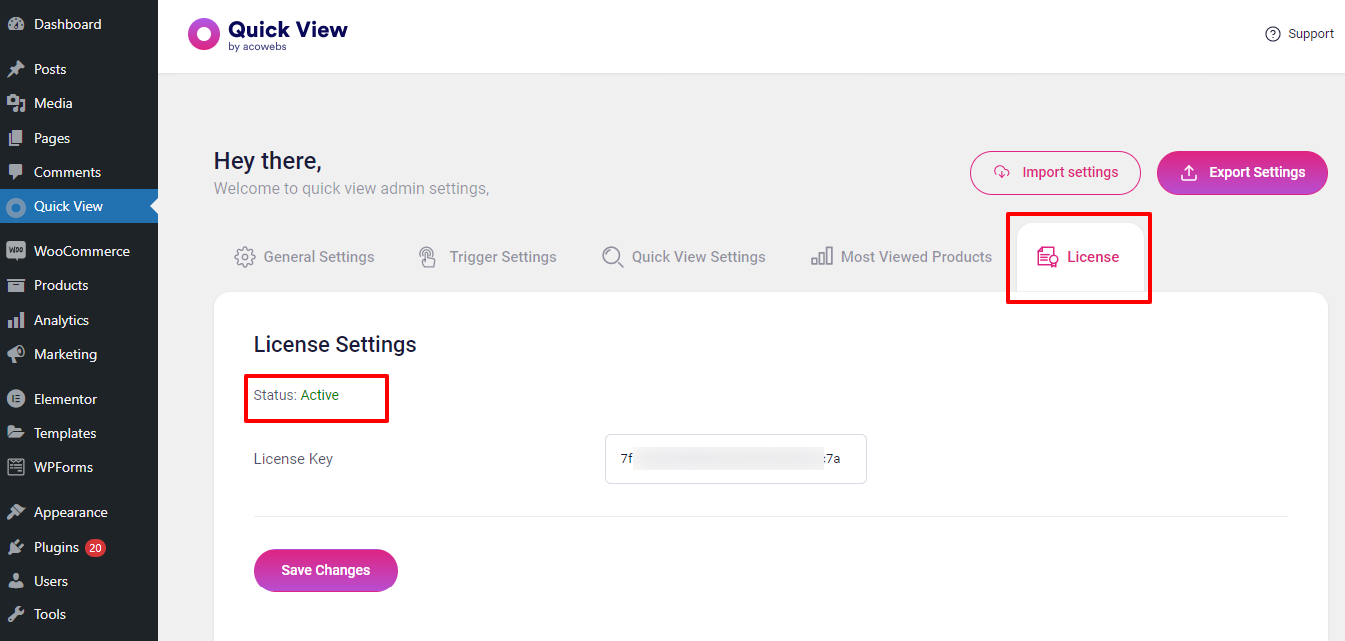Click the License Settings heading
Screen dimensions: 1345x641
335,345
